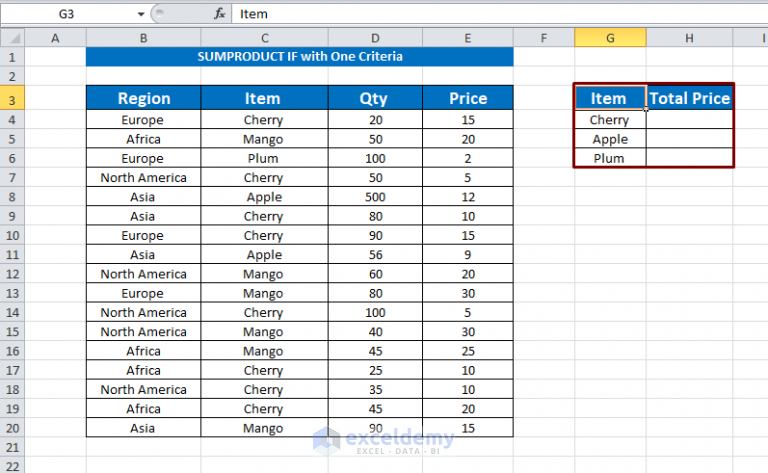
Task: Select price '30' in row 13
Action: point(468,293)
